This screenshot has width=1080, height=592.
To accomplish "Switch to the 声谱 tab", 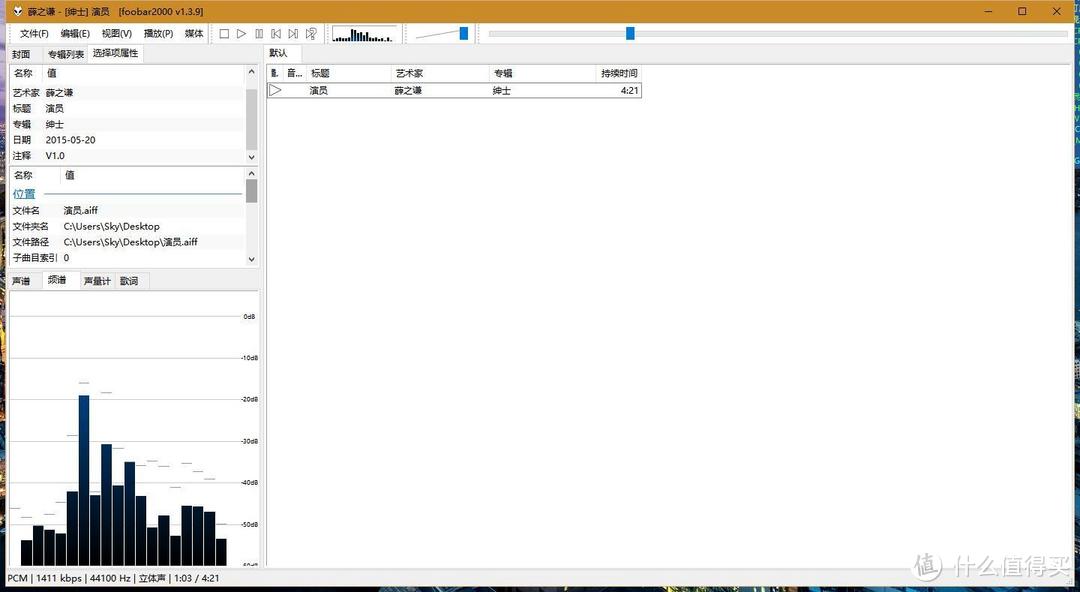I will pos(21,280).
